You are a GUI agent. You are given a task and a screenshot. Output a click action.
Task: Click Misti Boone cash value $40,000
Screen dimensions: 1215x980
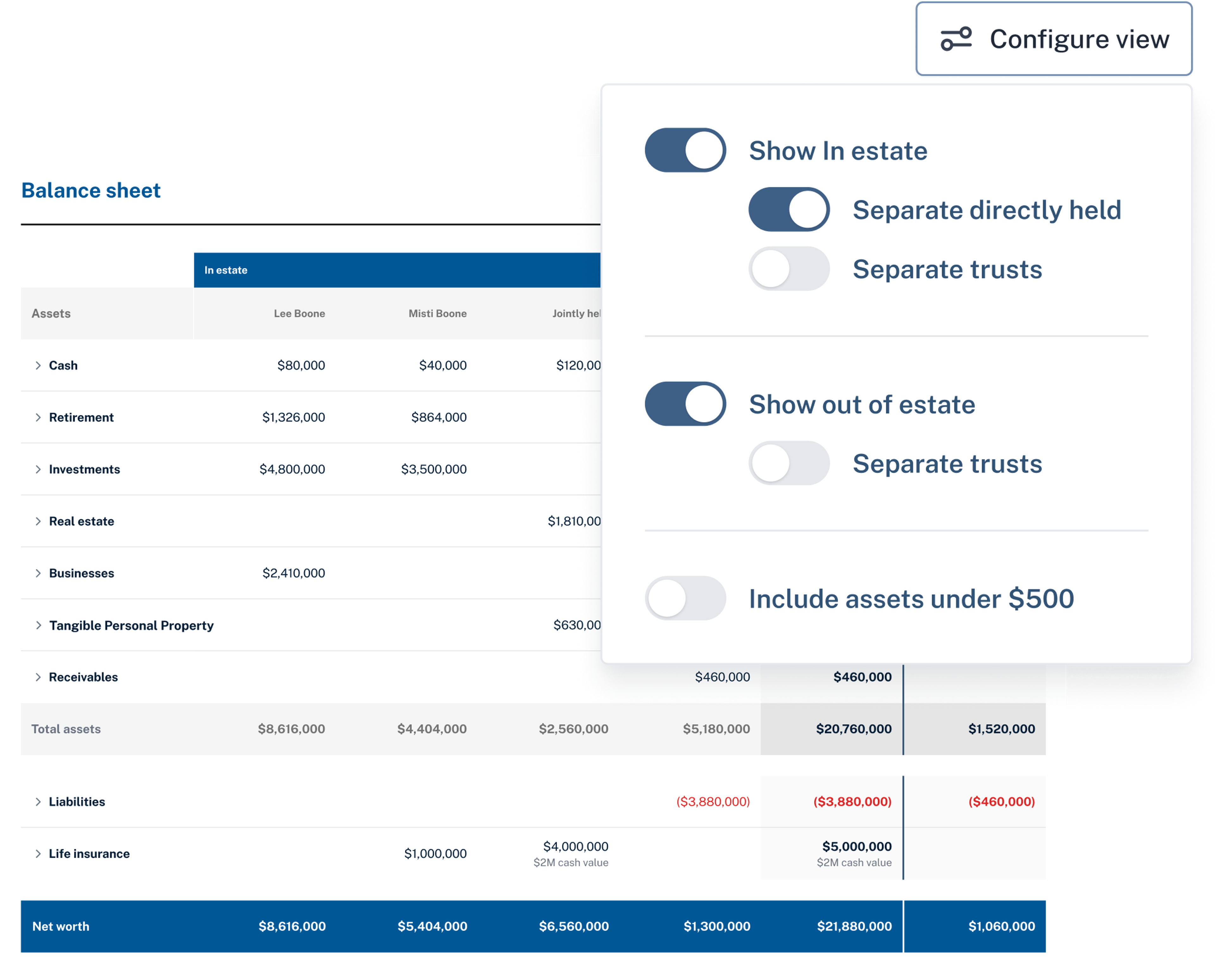(x=442, y=365)
